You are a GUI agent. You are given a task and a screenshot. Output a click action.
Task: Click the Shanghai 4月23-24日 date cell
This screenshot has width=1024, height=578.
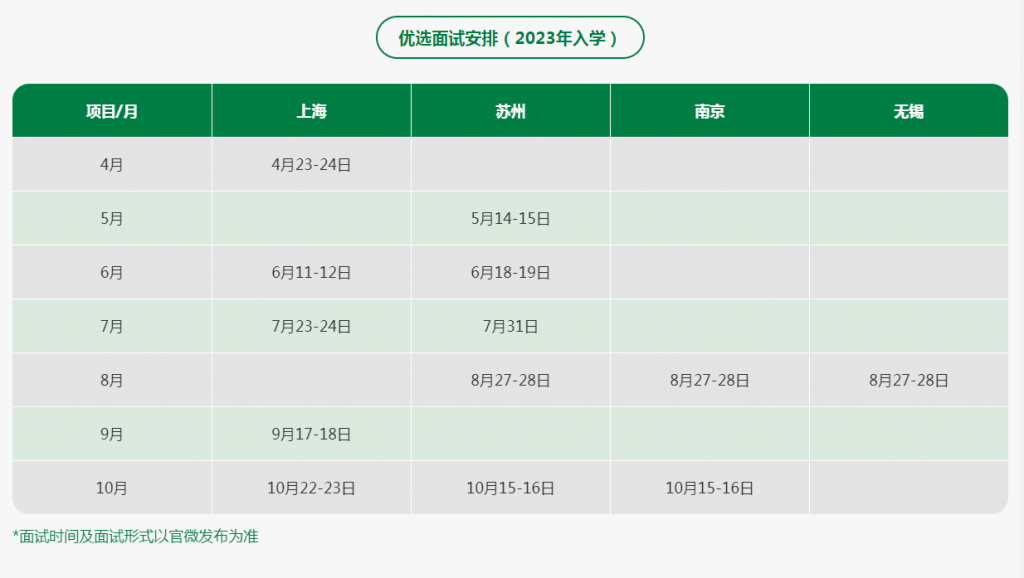[311, 165]
